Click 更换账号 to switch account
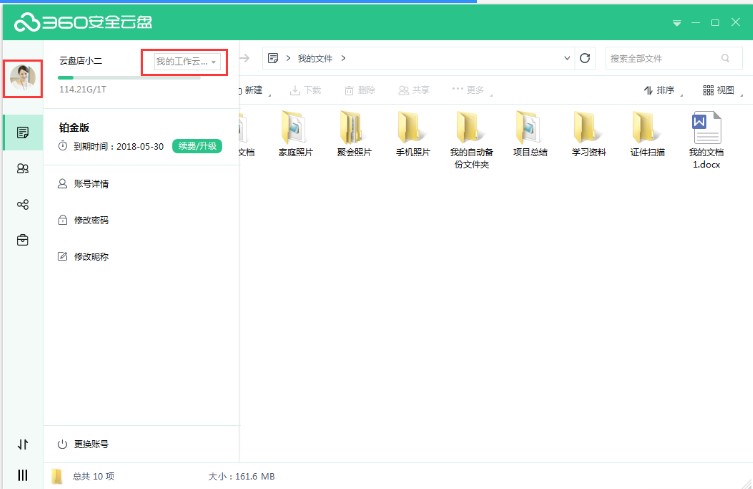This screenshot has width=753, height=489. (83, 444)
